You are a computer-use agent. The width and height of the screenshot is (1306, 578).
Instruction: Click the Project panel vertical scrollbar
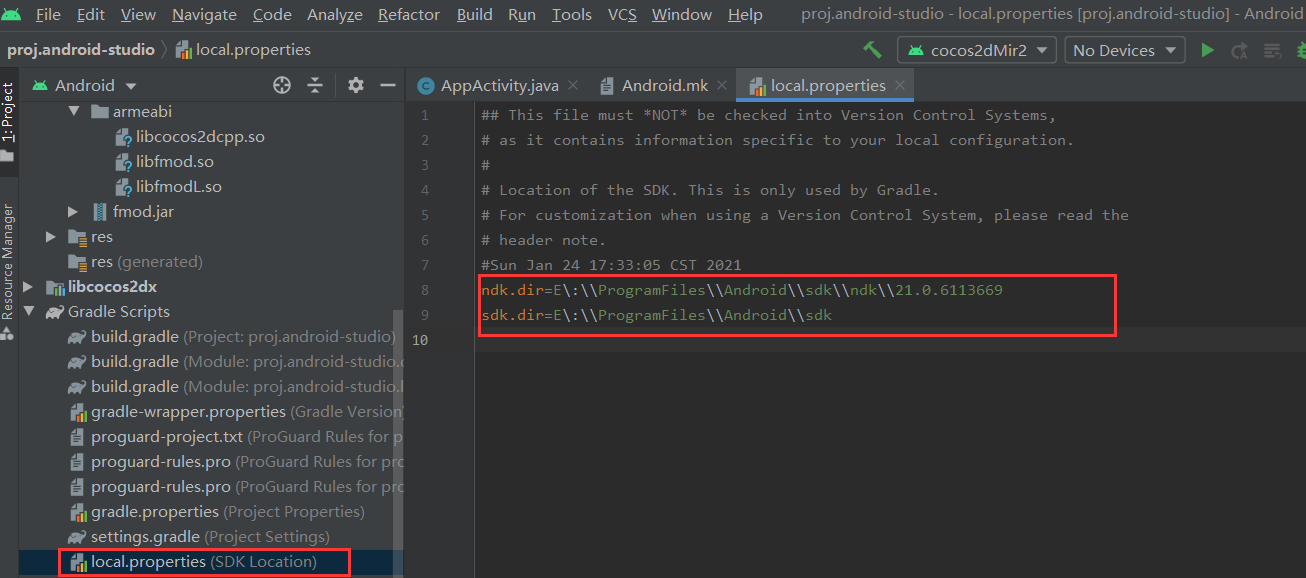[398, 430]
